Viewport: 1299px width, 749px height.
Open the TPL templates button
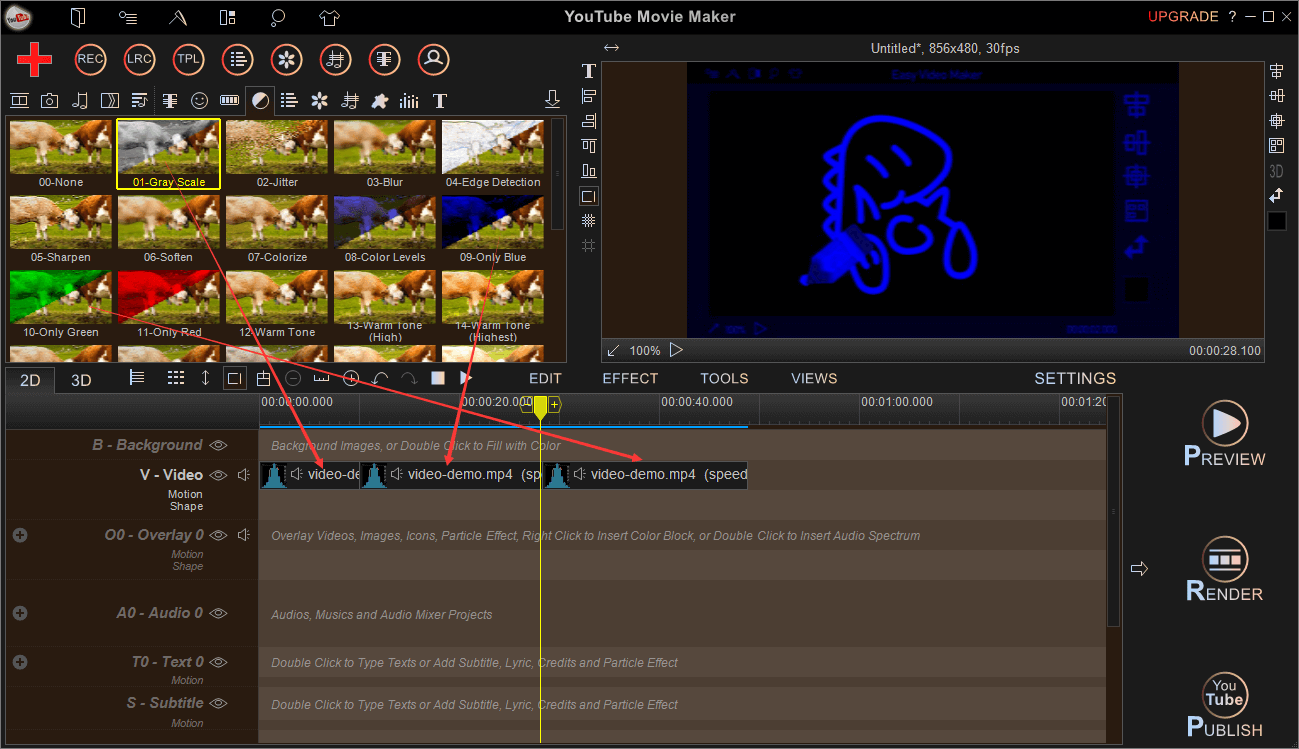pyautogui.click(x=188, y=60)
